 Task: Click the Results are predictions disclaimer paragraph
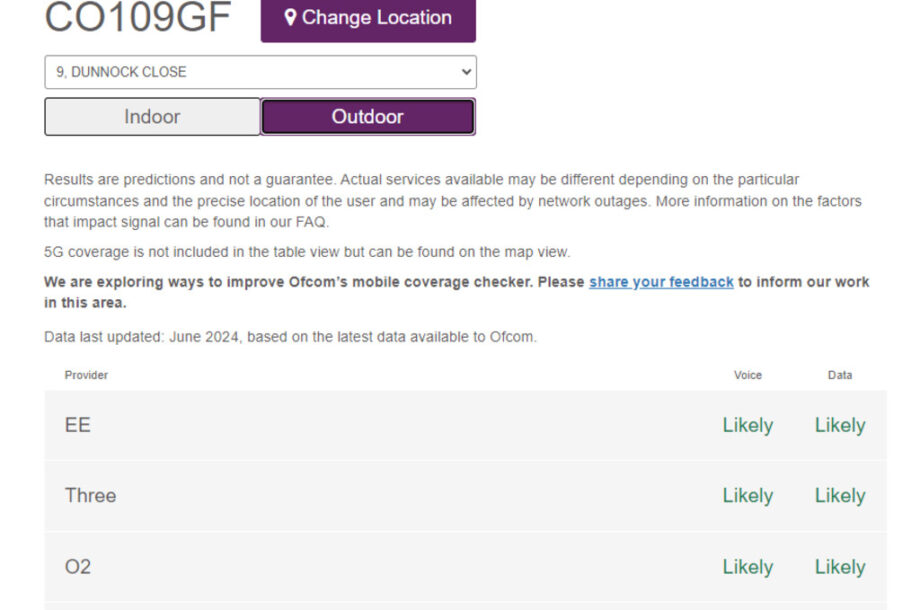pyautogui.click(x=453, y=201)
